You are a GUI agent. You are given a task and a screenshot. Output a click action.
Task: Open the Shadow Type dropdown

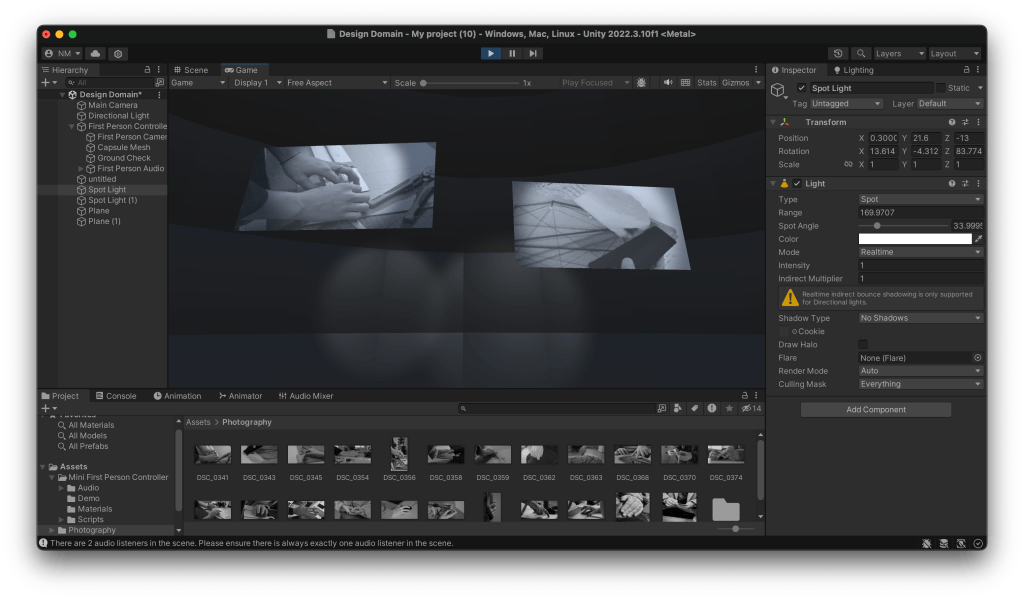coord(920,318)
